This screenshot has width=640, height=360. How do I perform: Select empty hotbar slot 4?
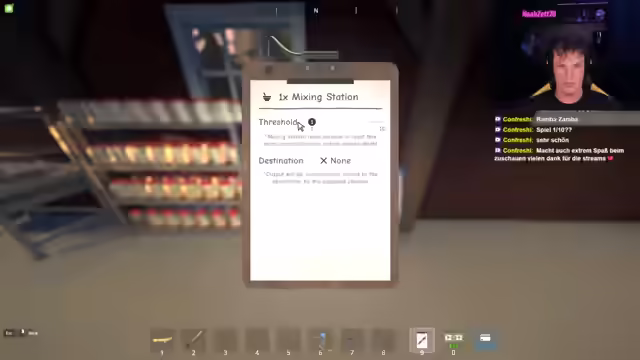click(x=257, y=340)
